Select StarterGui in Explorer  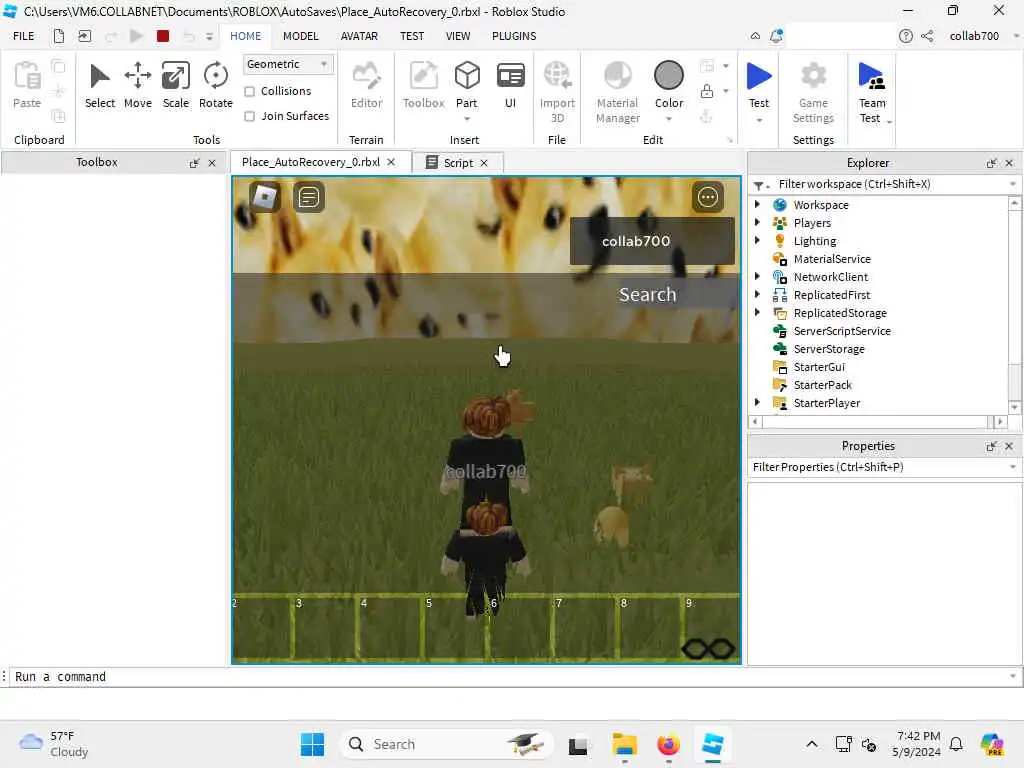[x=819, y=366]
